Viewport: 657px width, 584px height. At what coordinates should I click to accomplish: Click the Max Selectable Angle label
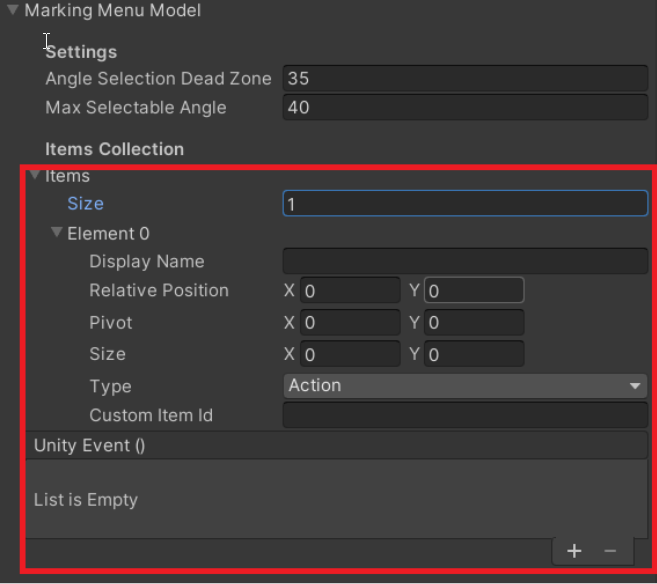coord(136,107)
